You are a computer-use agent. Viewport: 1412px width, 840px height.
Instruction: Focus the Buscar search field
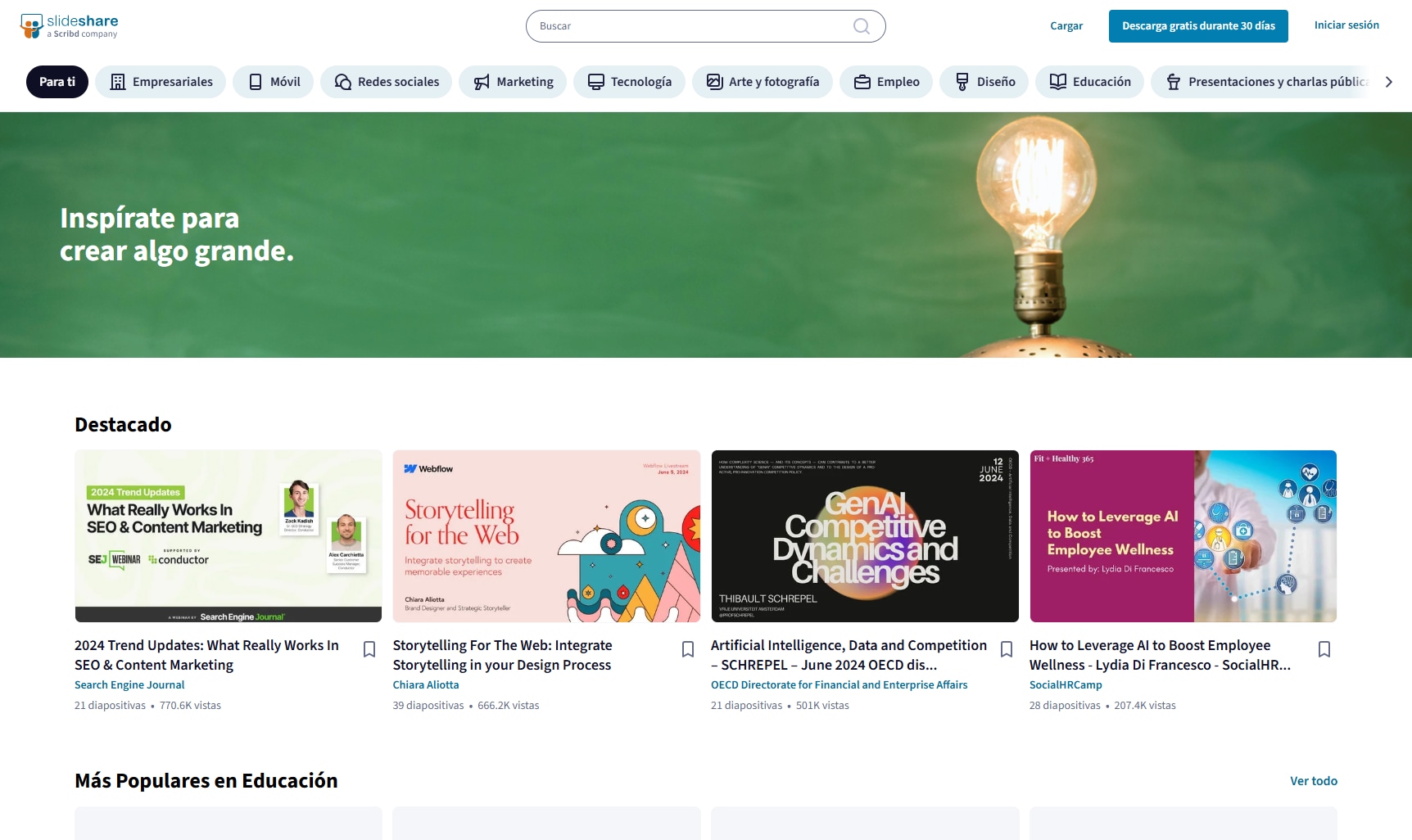point(705,26)
